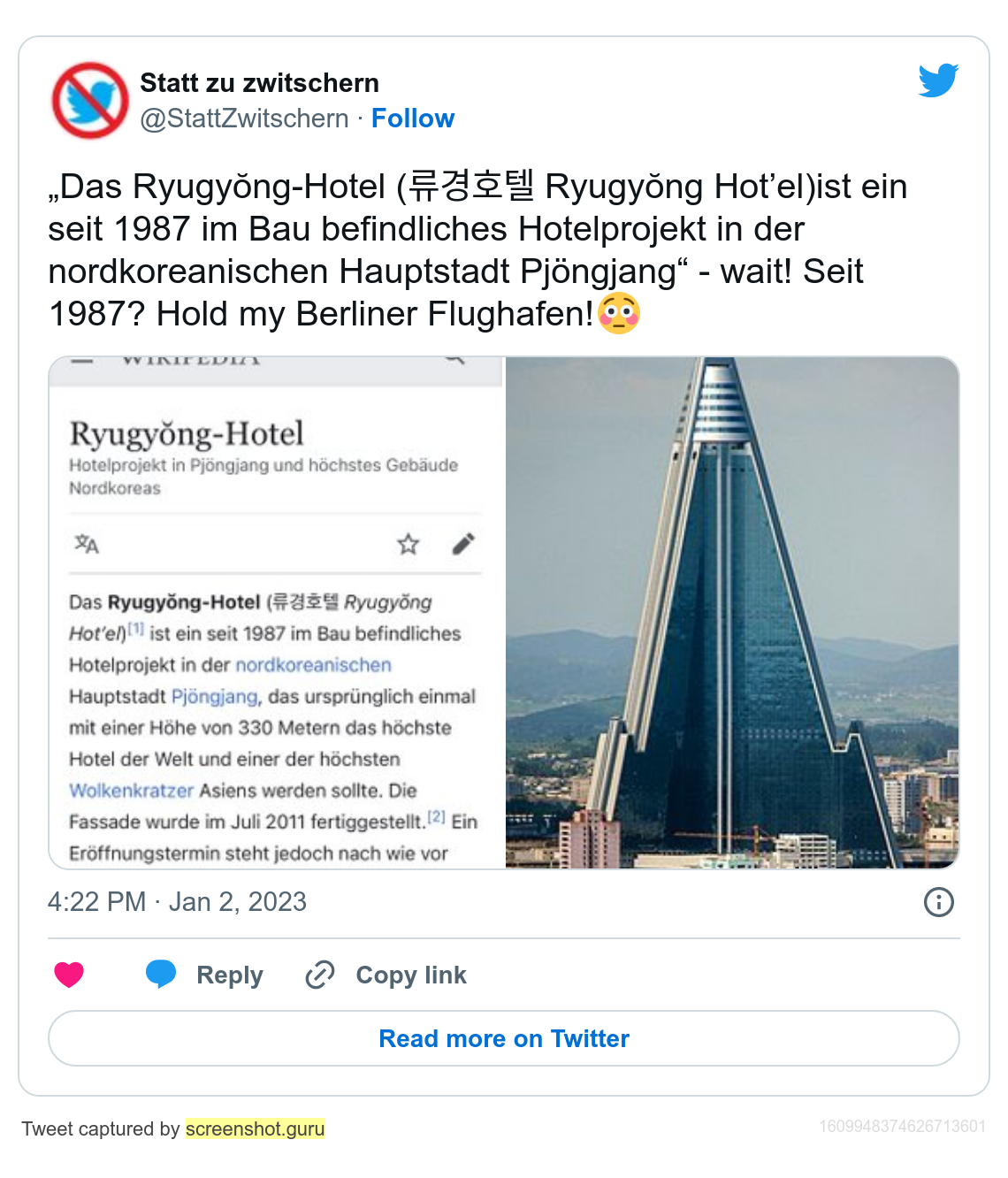Open the Statt zu zwitschern profile avatar
1008x1178 pixels.
[x=90, y=101]
